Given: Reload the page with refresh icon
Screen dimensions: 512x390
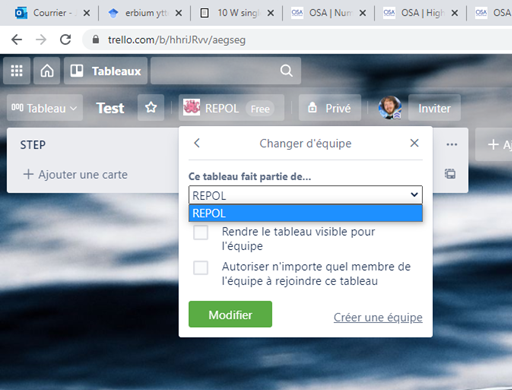Looking at the screenshot, I should pos(65,40).
